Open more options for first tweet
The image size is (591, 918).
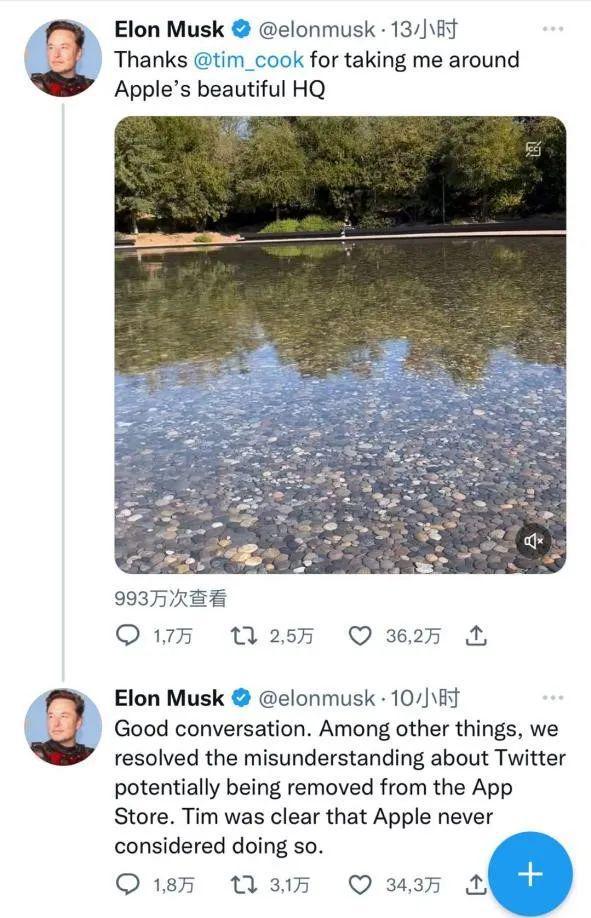tap(552, 28)
